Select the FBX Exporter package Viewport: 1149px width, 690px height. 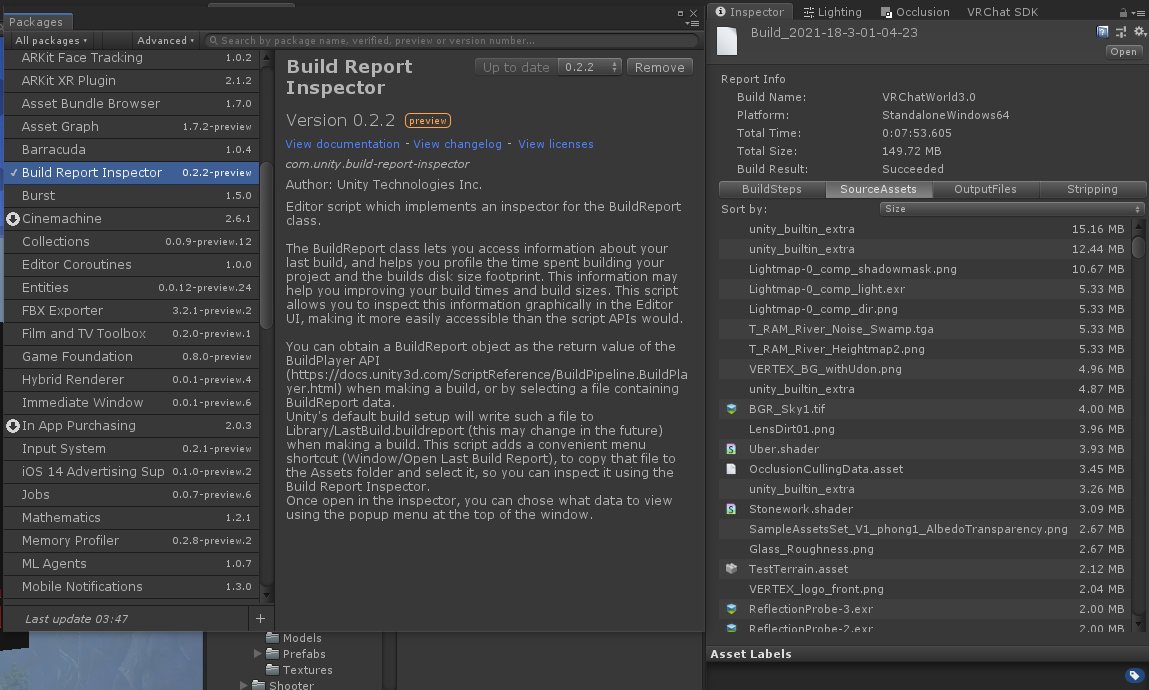[132, 311]
